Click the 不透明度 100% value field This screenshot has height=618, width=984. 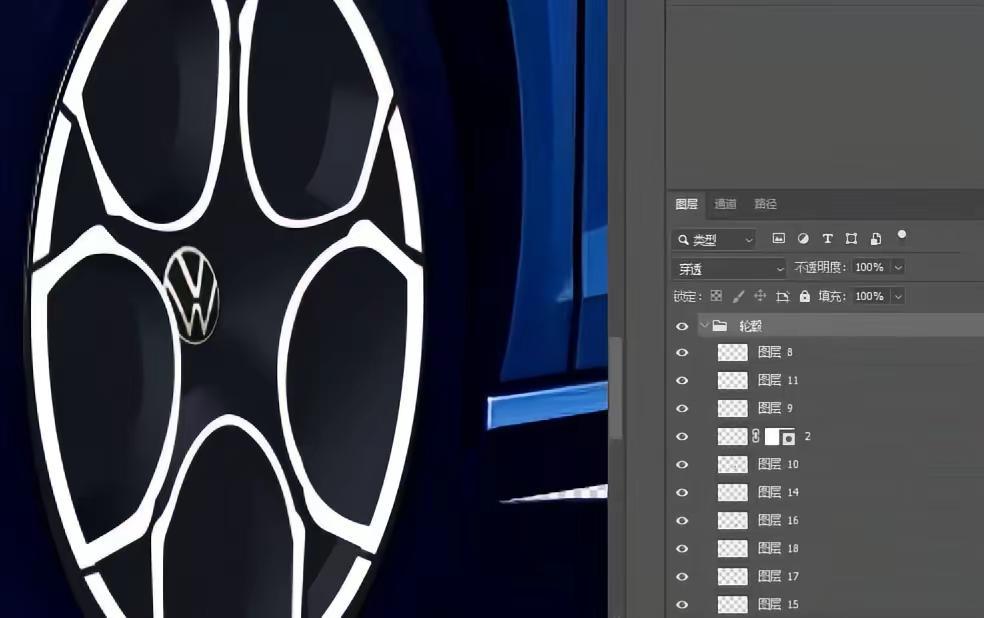pos(870,267)
